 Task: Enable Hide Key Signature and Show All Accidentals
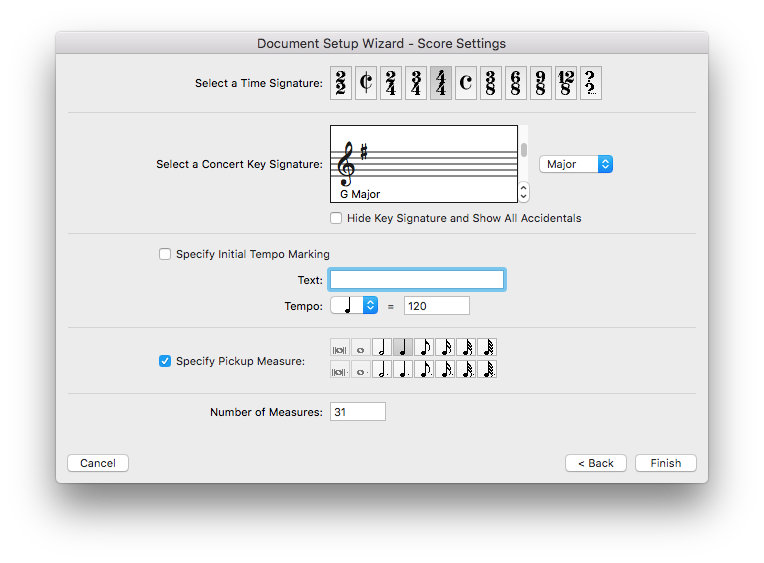(336, 218)
